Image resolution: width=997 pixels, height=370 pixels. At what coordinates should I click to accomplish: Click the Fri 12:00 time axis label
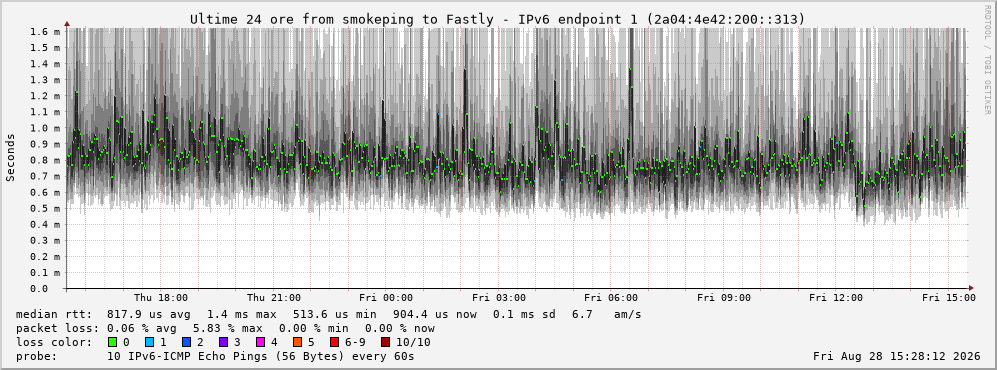[836, 298]
